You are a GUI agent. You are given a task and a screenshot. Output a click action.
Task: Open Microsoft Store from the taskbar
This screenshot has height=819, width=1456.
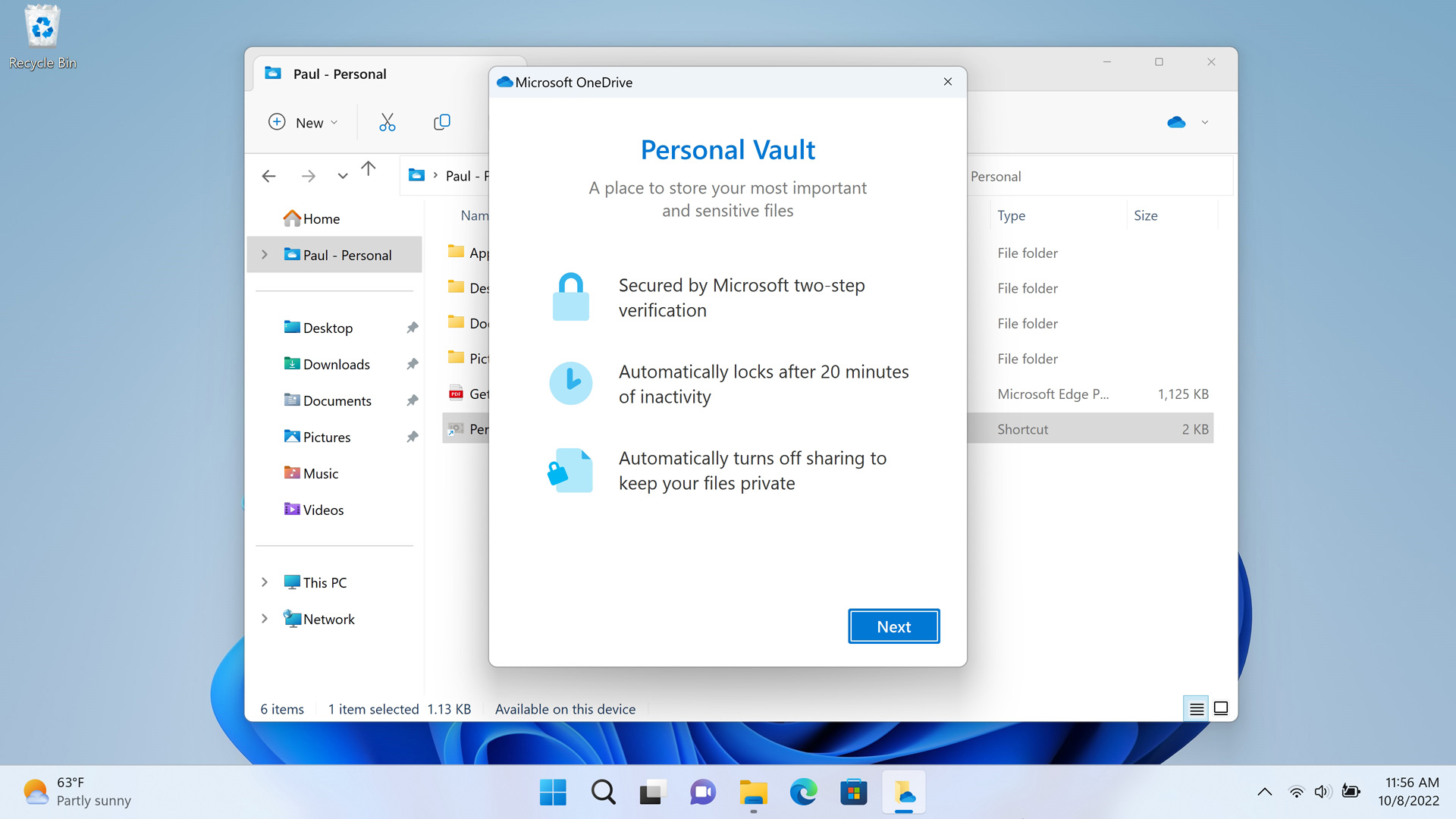click(853, 792)
